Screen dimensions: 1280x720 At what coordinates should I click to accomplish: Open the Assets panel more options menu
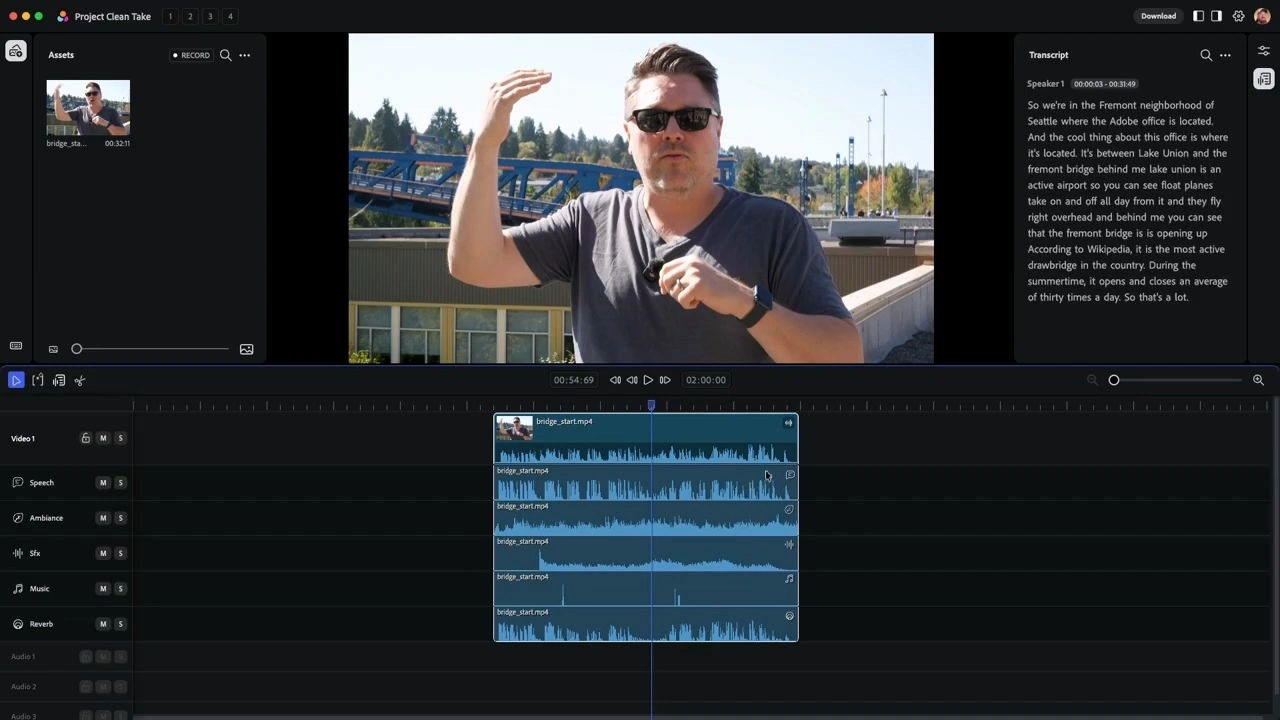coord(245,55)
